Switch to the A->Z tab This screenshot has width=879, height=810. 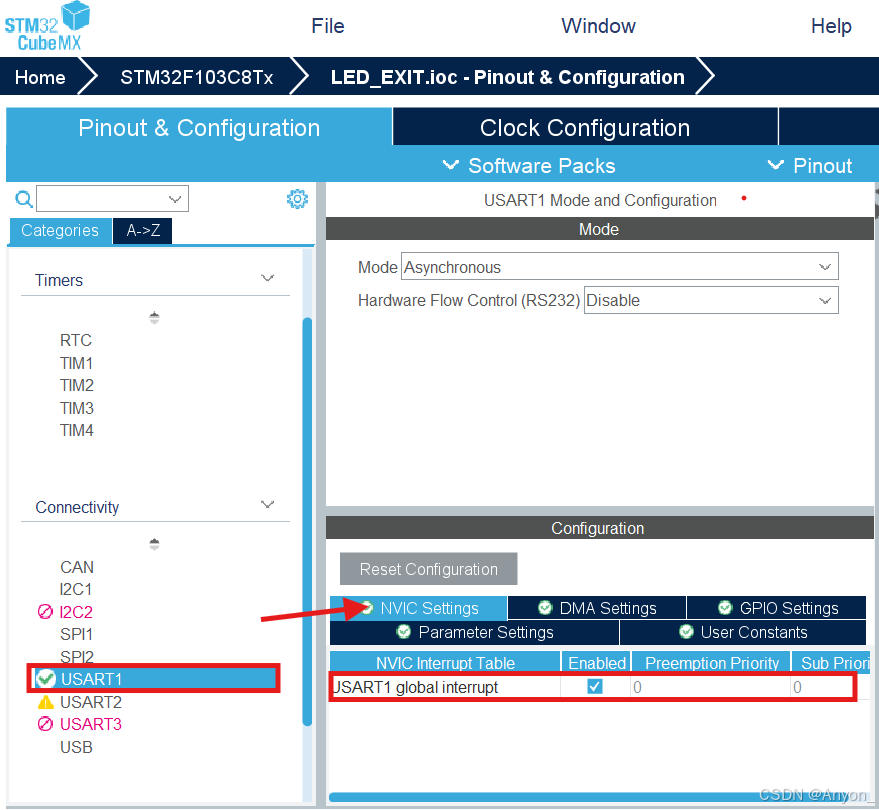pyautogui.click(x=142, y=230)
